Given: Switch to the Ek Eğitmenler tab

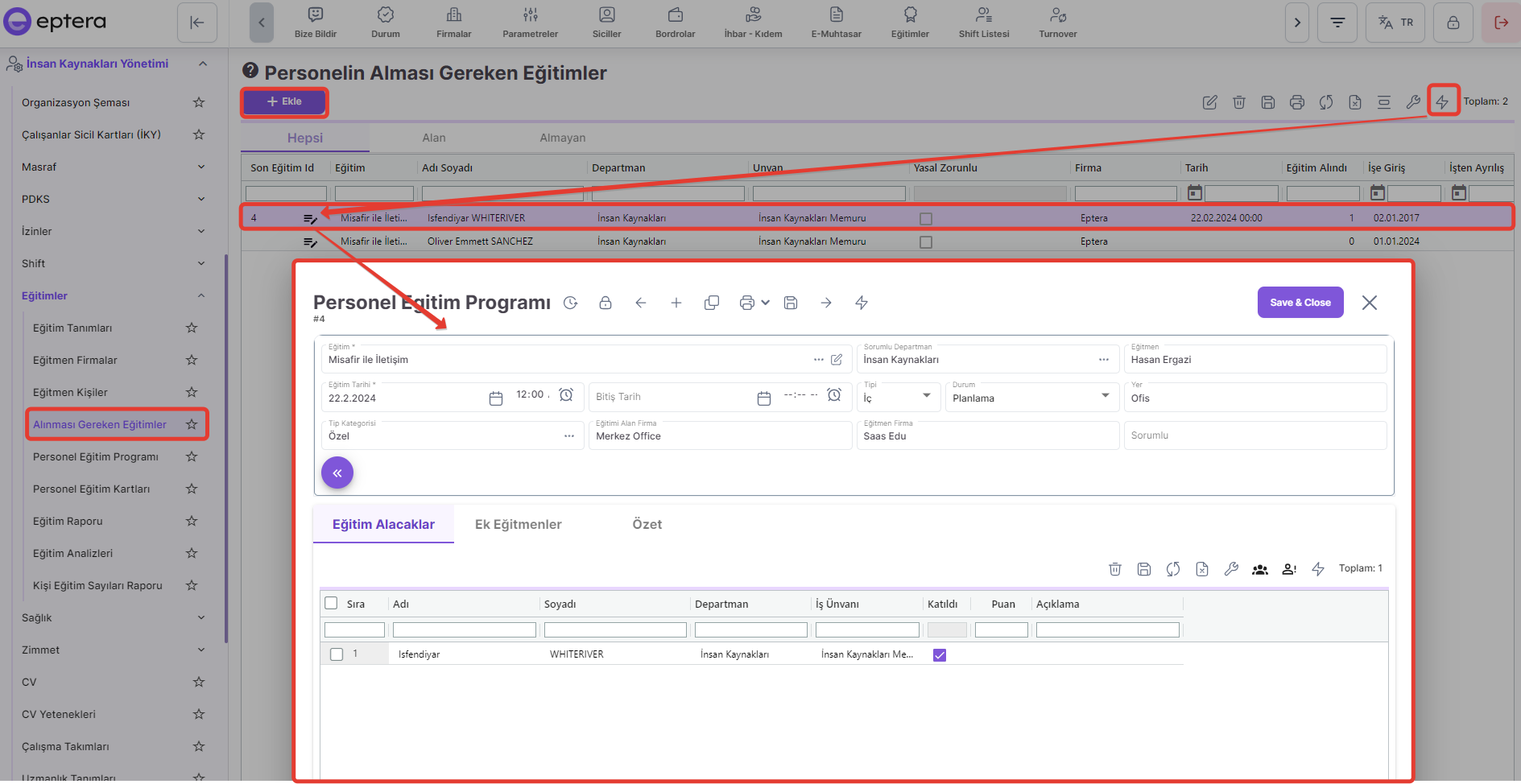Looking at the screenshot, I should point(518,525).
